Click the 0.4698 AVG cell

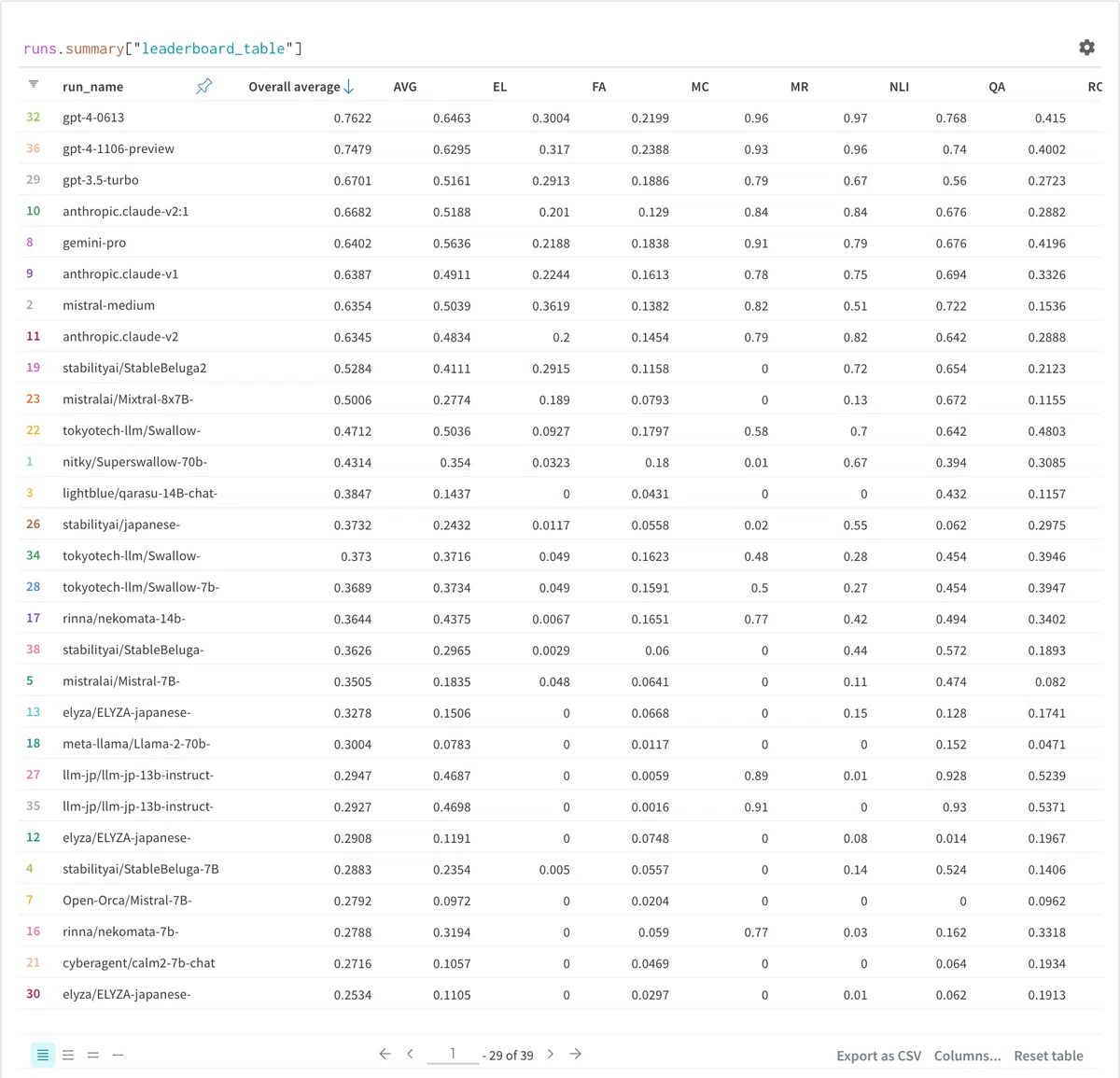(x=452, y=807)
